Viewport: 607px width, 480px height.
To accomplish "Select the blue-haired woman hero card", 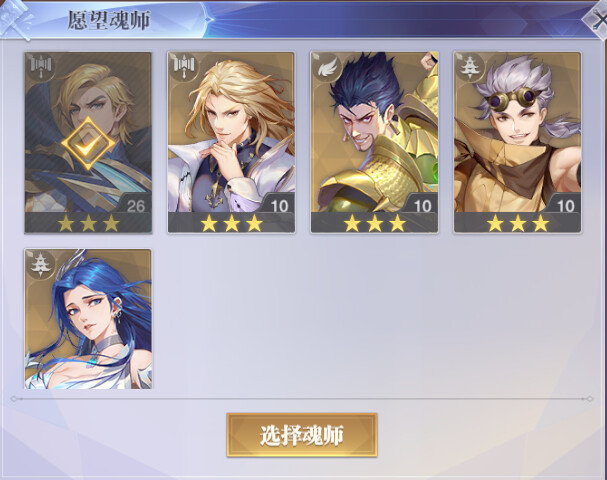I will click(88, 319).
